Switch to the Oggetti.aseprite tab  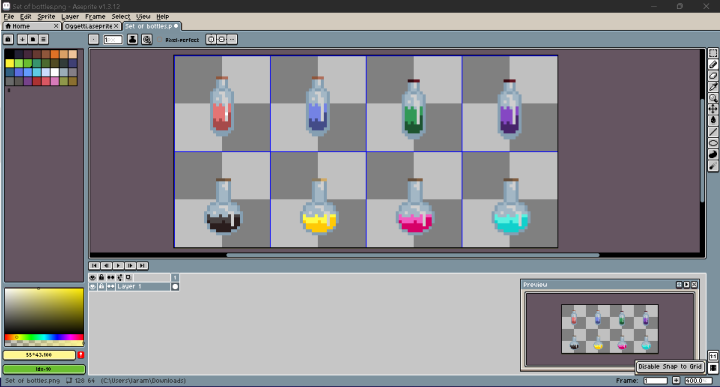pos(88,26)
